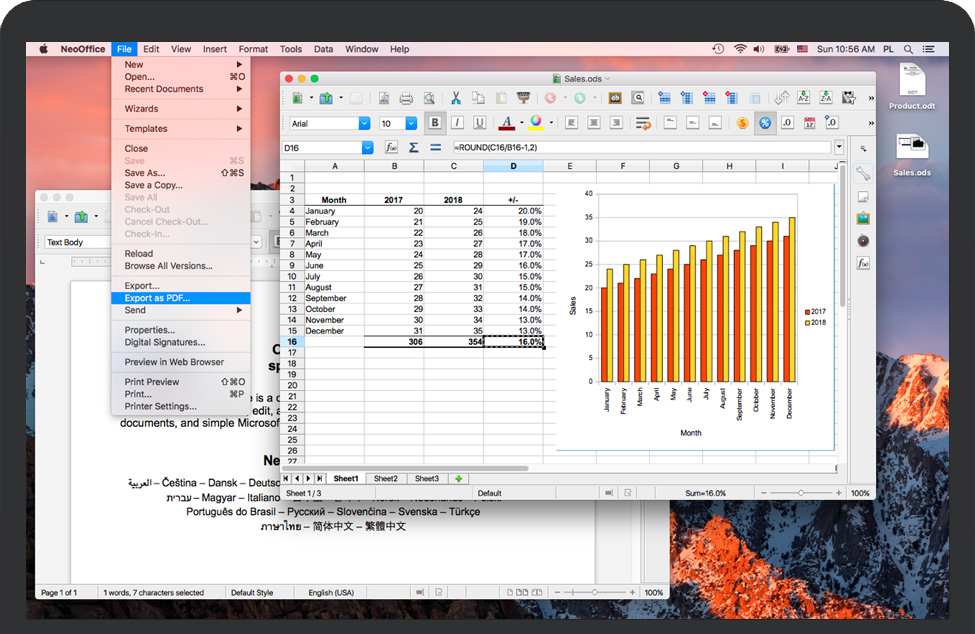Add a new sheet with green plus

pos(459,479)
